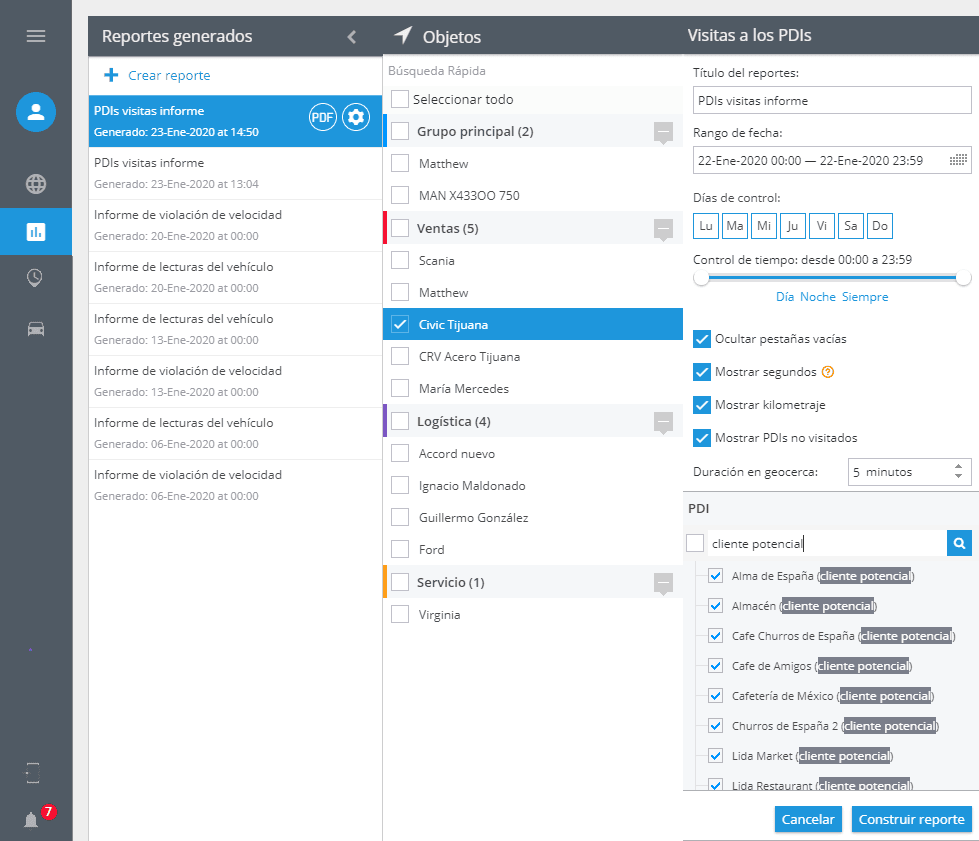Open settings gear for the selected report
This screenshot has height=841, width=979.
[x=355, y=117]
